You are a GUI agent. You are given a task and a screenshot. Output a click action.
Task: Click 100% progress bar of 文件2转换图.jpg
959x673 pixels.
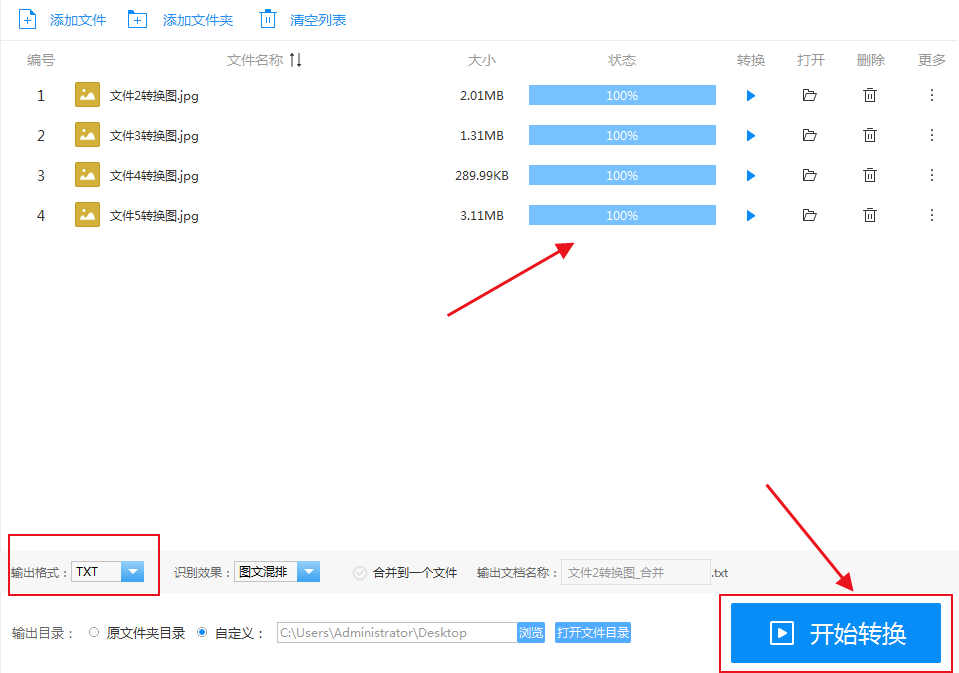point(622,95)
